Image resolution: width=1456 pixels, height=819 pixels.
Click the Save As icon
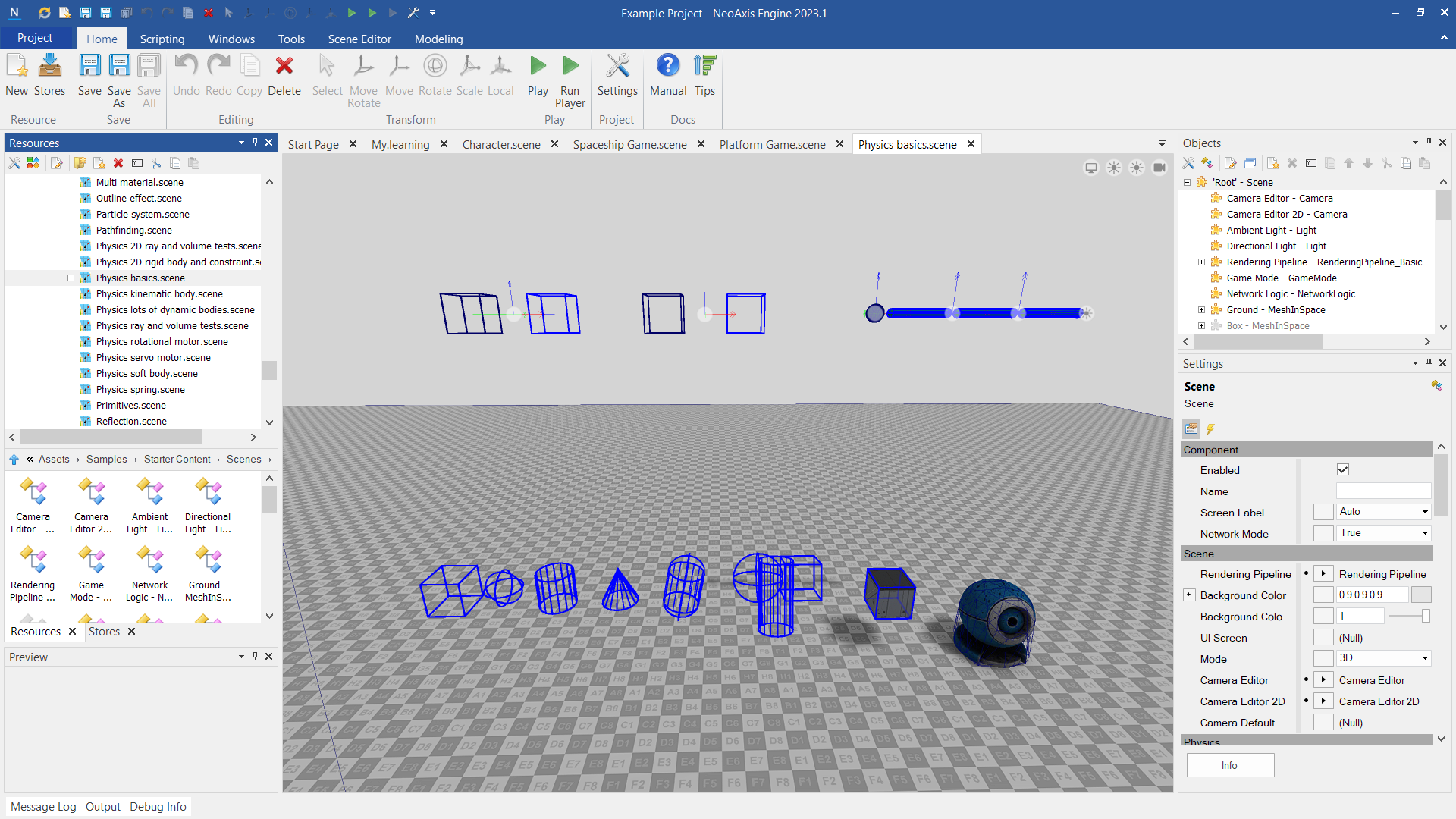pyautogui.click(x=119, y=67)
